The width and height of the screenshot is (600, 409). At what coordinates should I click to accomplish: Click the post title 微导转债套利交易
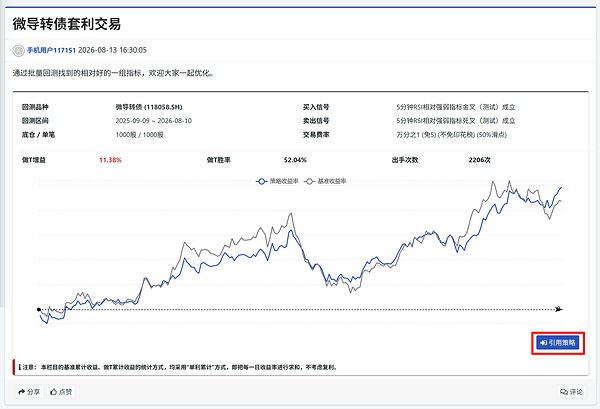67,24
